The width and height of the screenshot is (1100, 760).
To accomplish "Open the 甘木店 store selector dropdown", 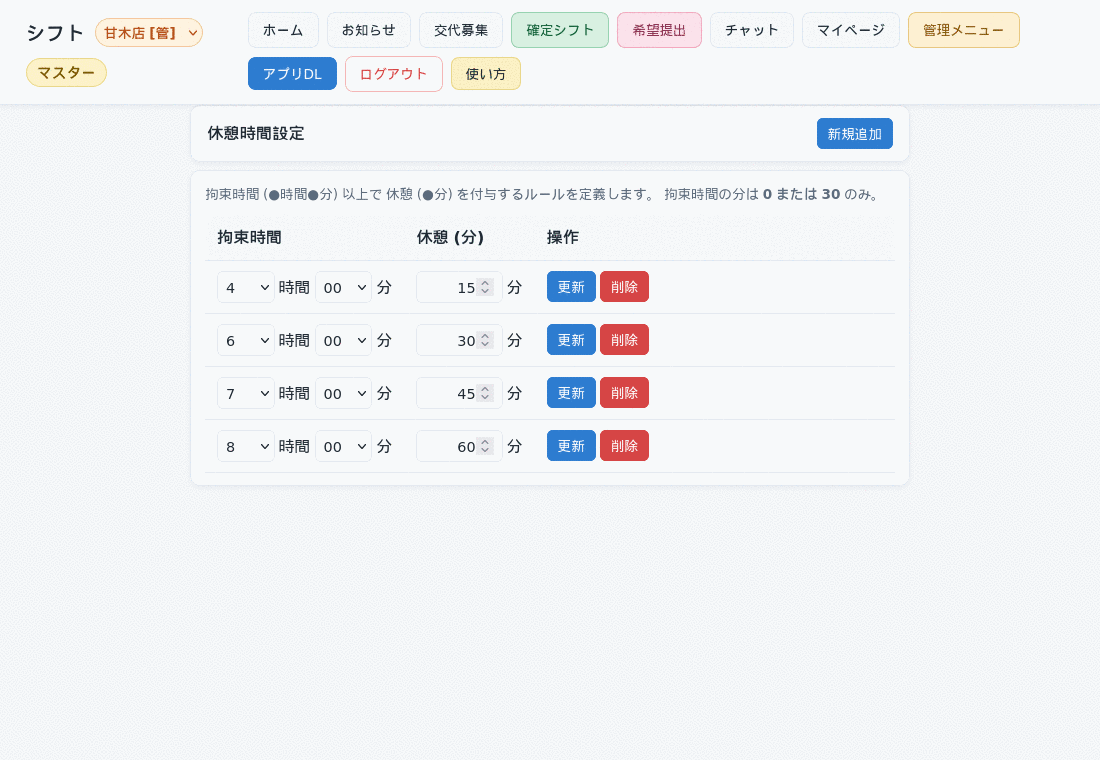I will pyautogui.click(x=149, y=32).
